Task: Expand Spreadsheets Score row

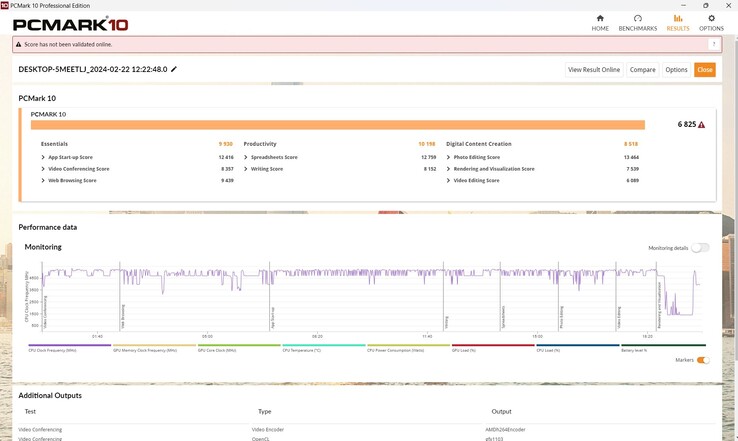Action: point(246,157)
